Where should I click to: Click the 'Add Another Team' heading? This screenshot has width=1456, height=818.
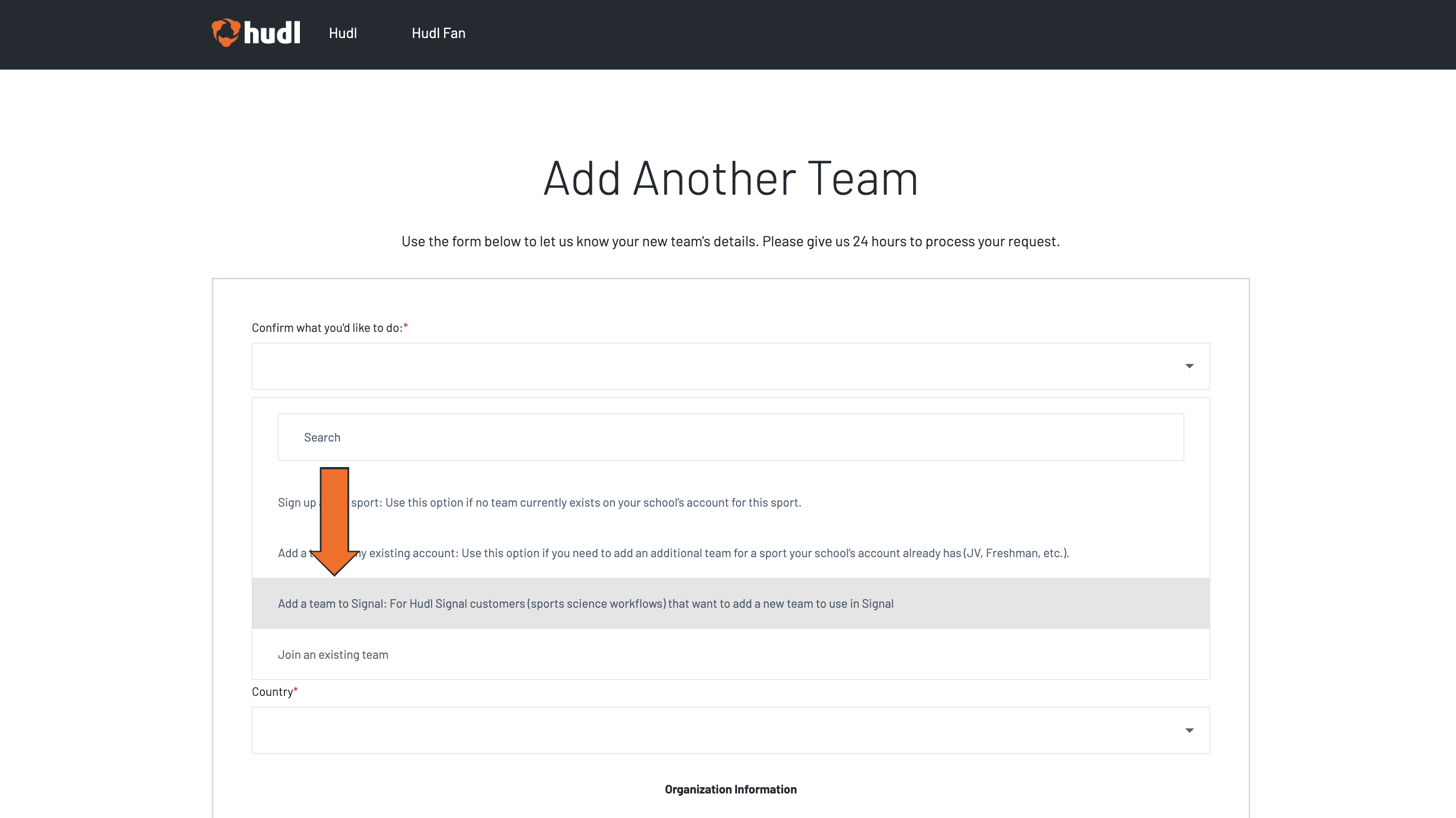pyautogui.click(x=731, y=178)
